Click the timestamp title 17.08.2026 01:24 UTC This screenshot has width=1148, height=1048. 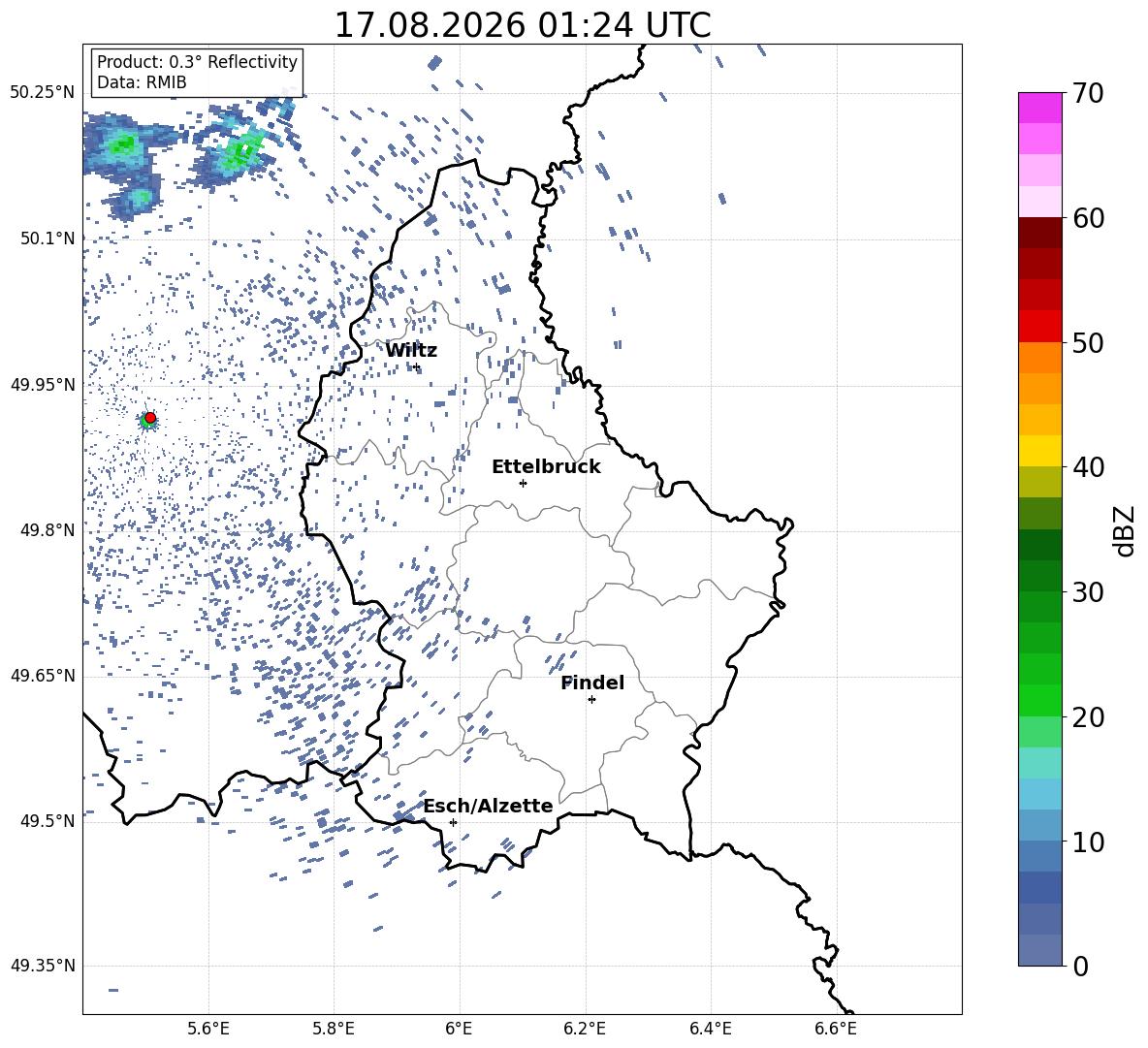point(523,25)
